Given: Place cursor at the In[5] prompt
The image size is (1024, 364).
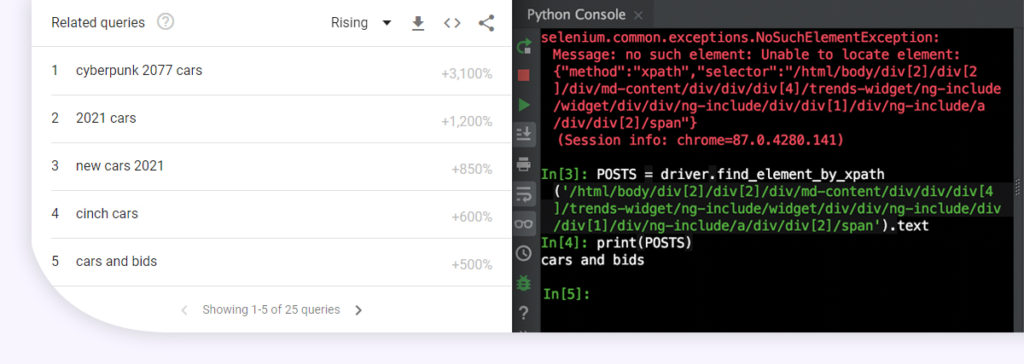Looking at the screenshot, I should pos(567,294).
